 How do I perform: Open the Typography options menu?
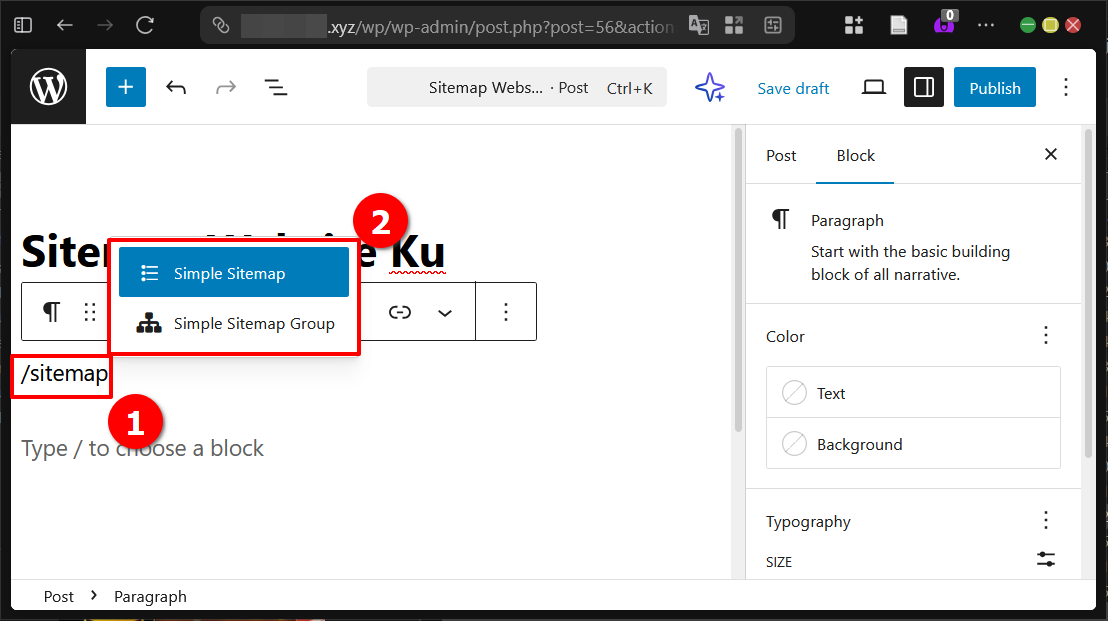click(1045, 520)
